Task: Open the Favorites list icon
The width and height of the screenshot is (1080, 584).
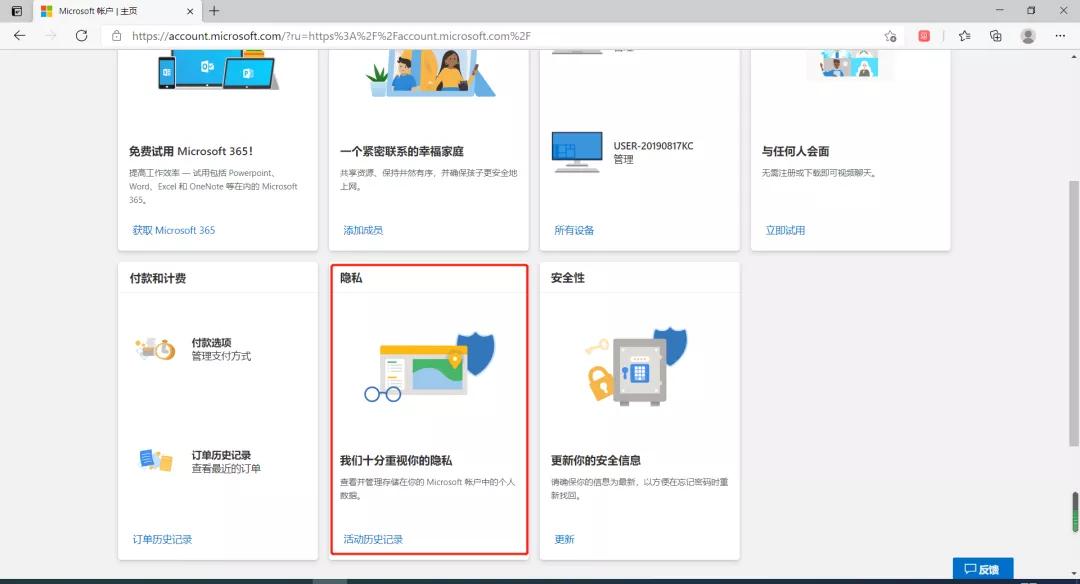Action: pyautogui.click(x=964, y=35)
